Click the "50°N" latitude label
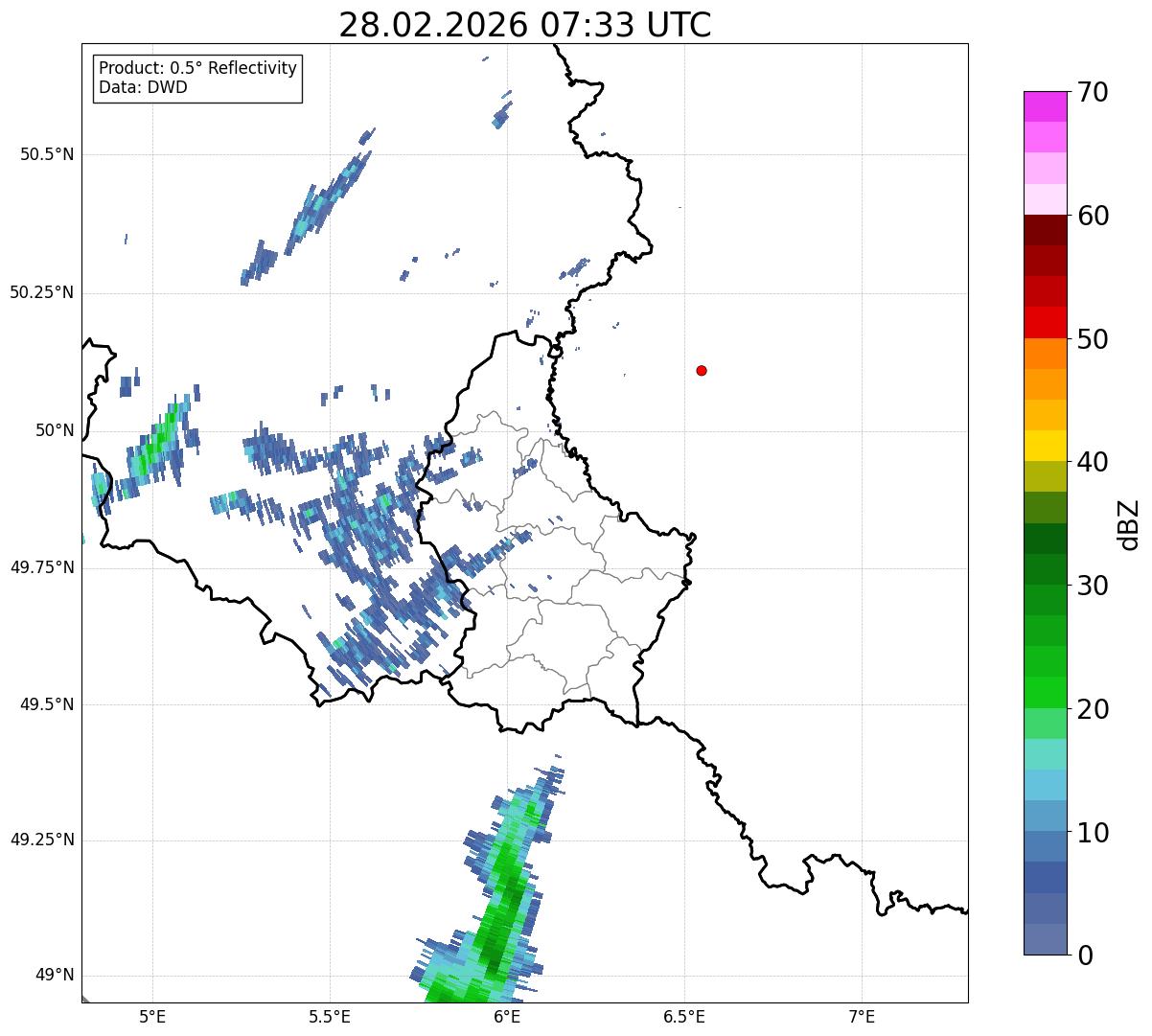Viewport: 1152px width, 1036px height. point(55,430)
